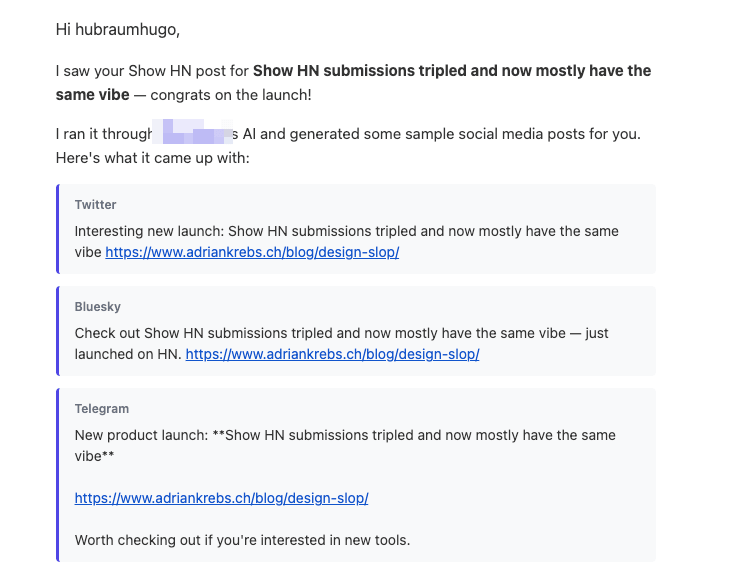
Task: Click the purple left border of Twitter card
Action: [58, 229]
